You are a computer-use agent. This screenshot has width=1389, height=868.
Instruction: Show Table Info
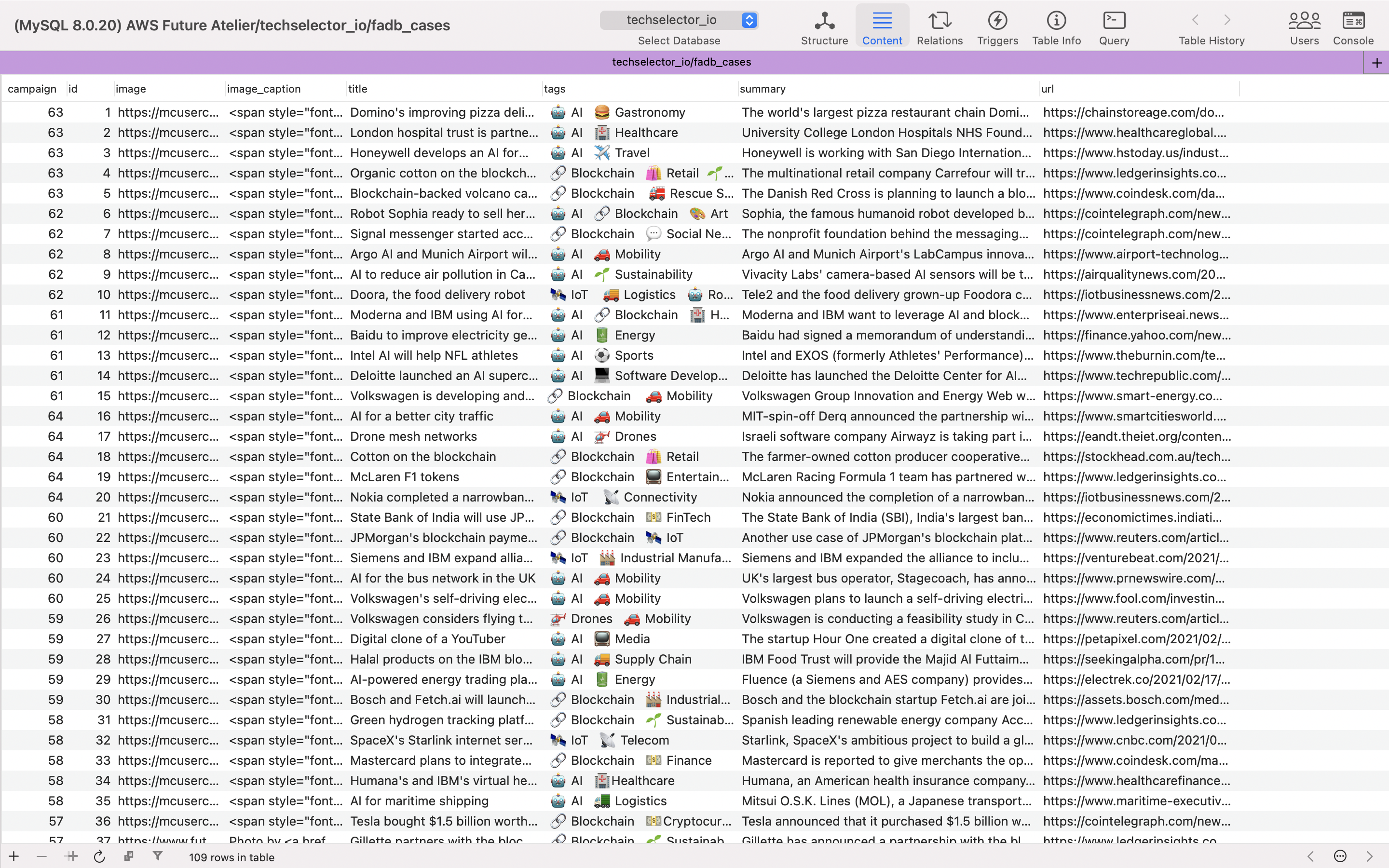point(1056,27)
